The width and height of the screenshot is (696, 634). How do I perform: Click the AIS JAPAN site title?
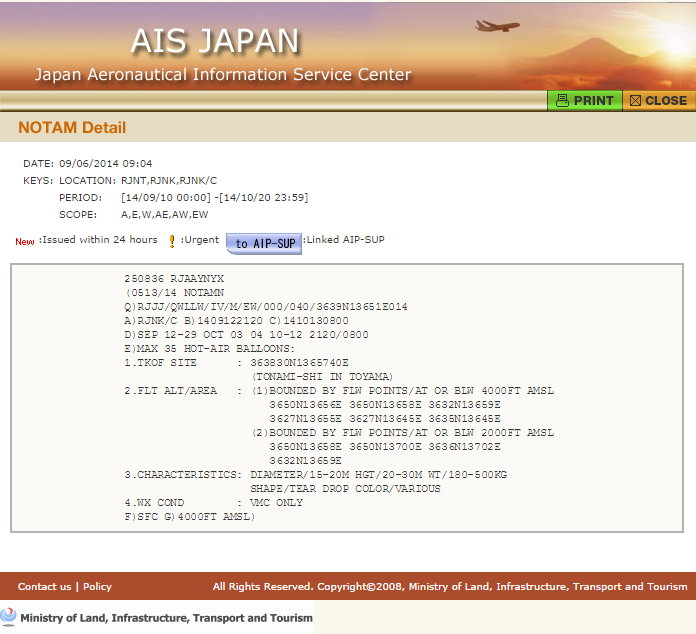(214, 41)
